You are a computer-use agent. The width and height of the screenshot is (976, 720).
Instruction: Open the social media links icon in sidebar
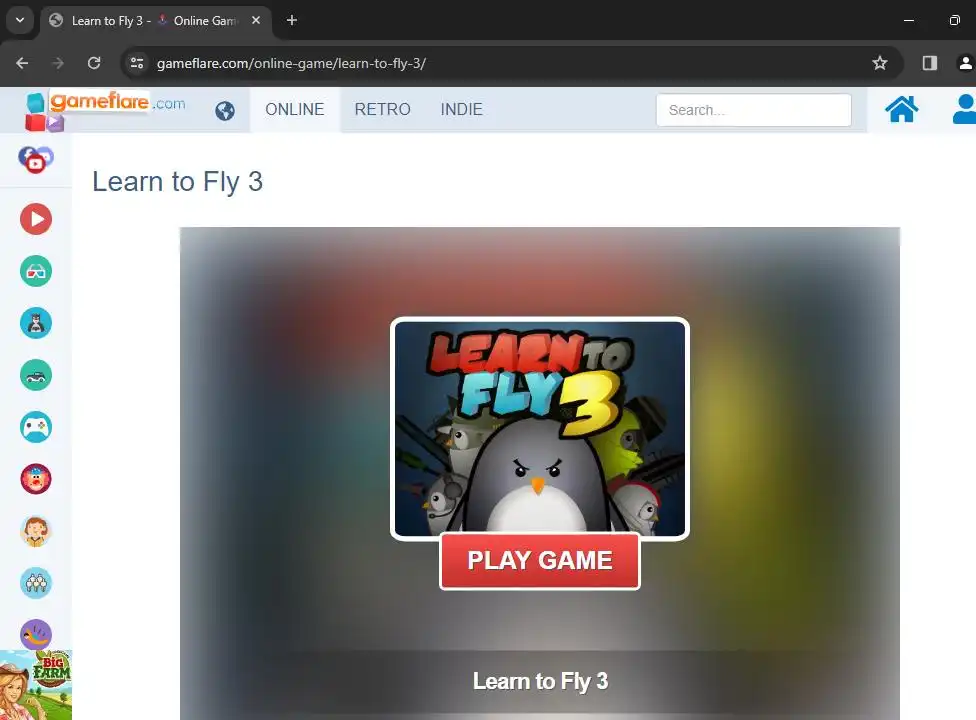[35, 159]
